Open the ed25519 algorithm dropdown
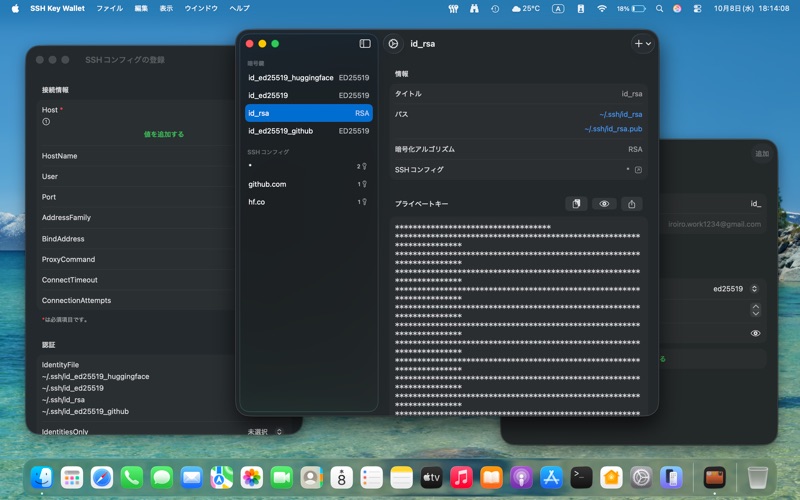Viewport: 800px width, 500px height. tap(736, 289)
